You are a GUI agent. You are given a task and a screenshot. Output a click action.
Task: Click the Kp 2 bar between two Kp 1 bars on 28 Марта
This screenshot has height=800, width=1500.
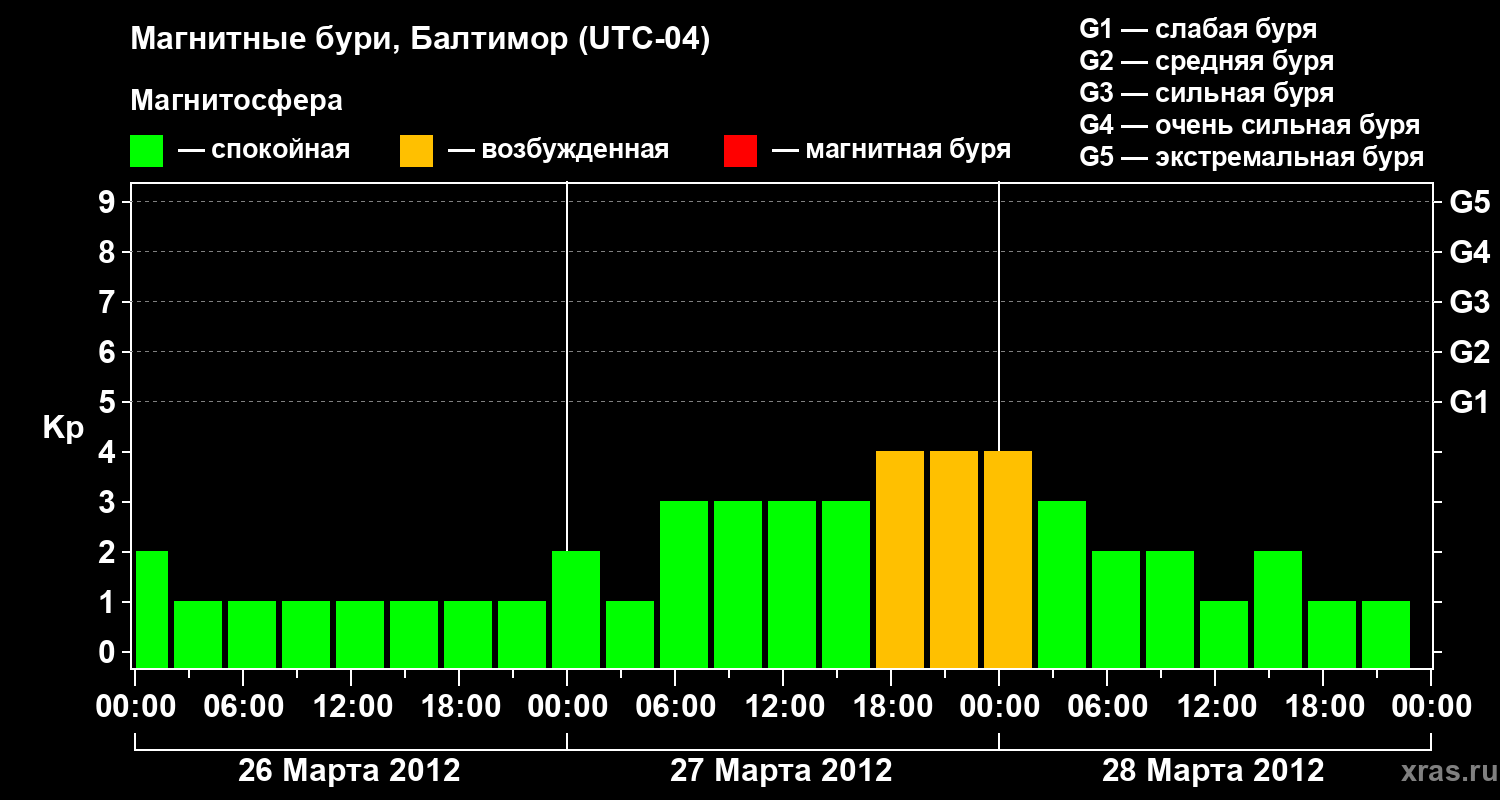point(1278,609)
